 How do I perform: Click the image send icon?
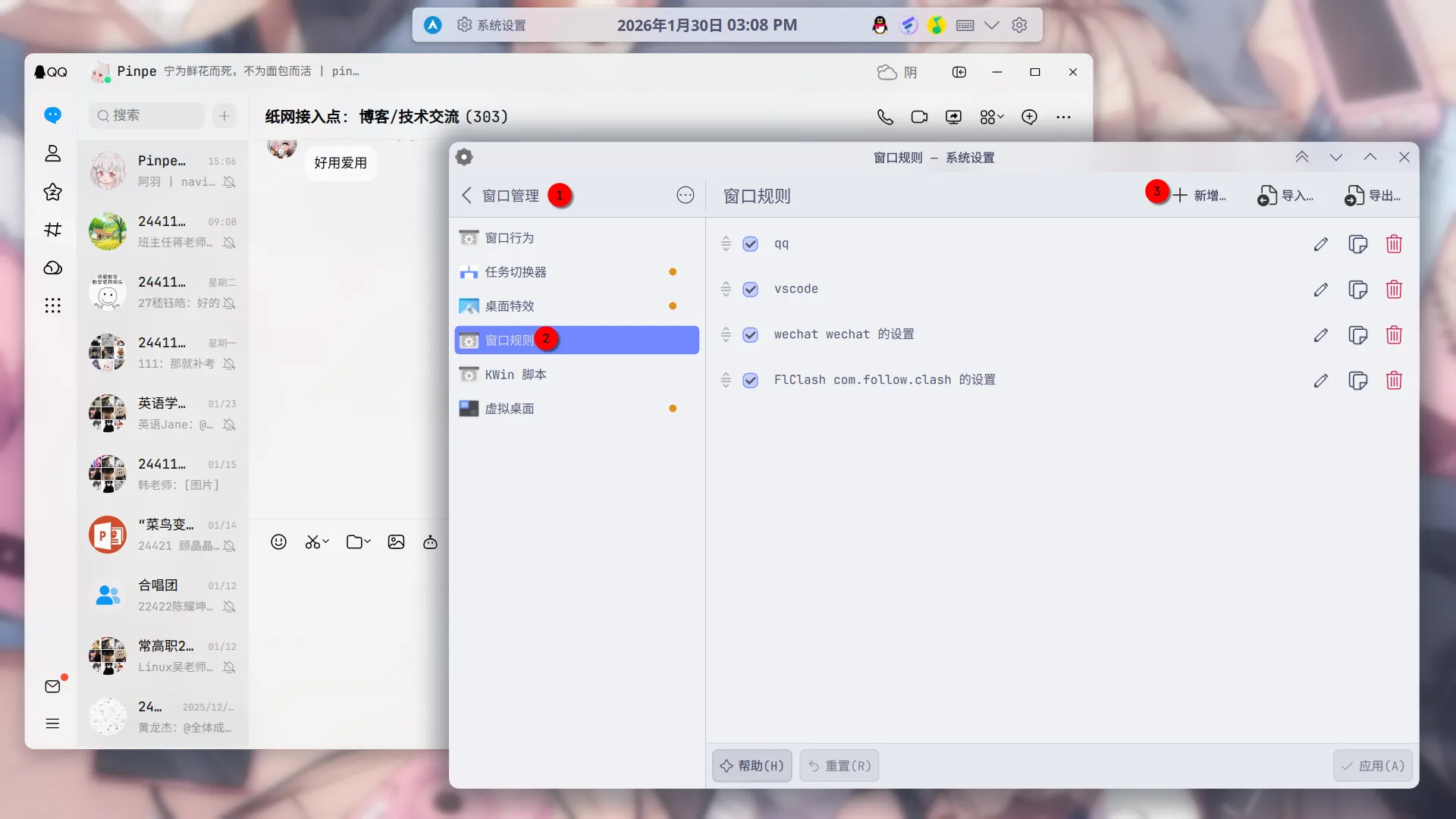click(396, 542)
